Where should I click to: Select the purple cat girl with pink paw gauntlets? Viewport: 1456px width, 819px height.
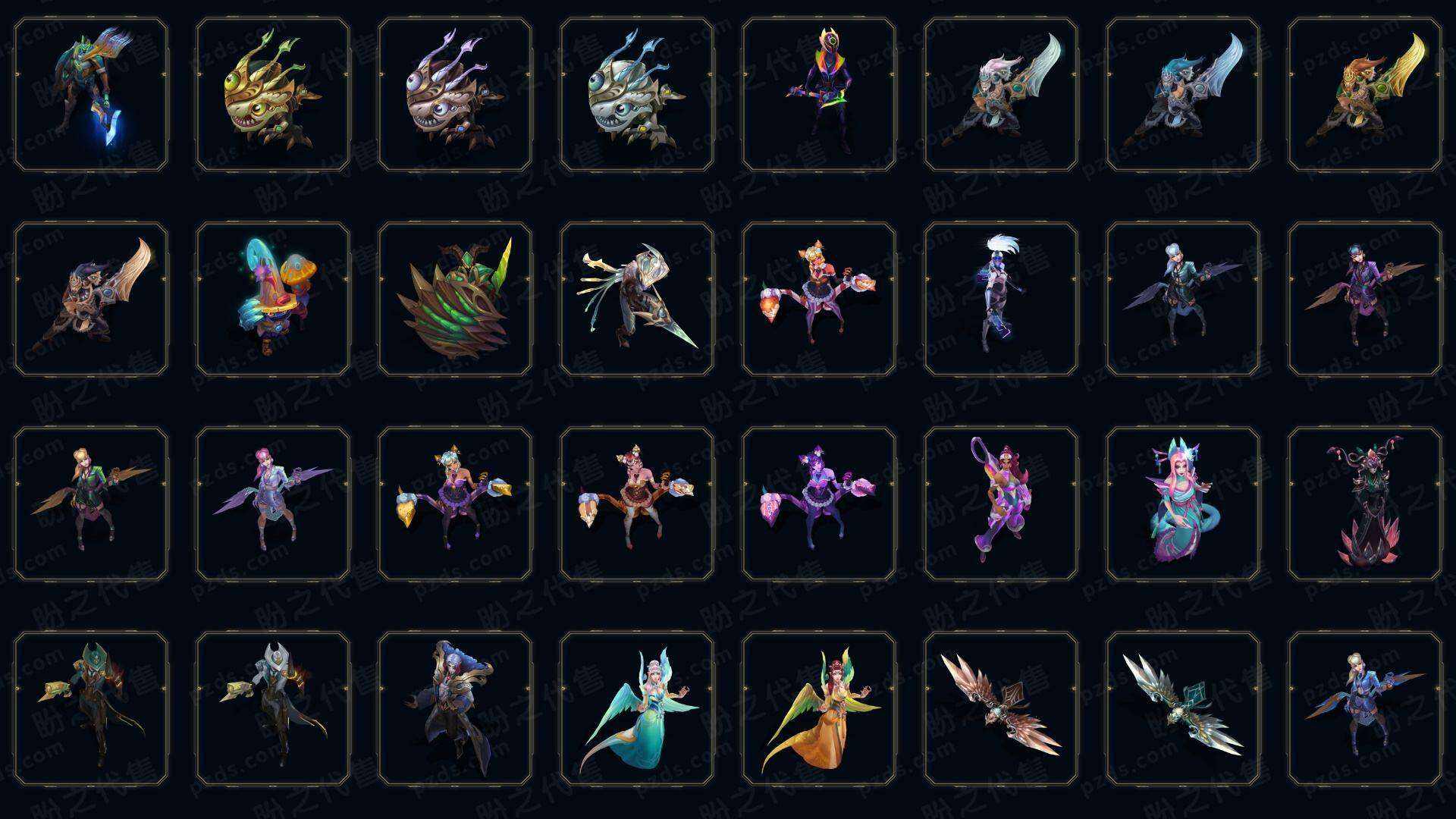(x=819, y=504)
